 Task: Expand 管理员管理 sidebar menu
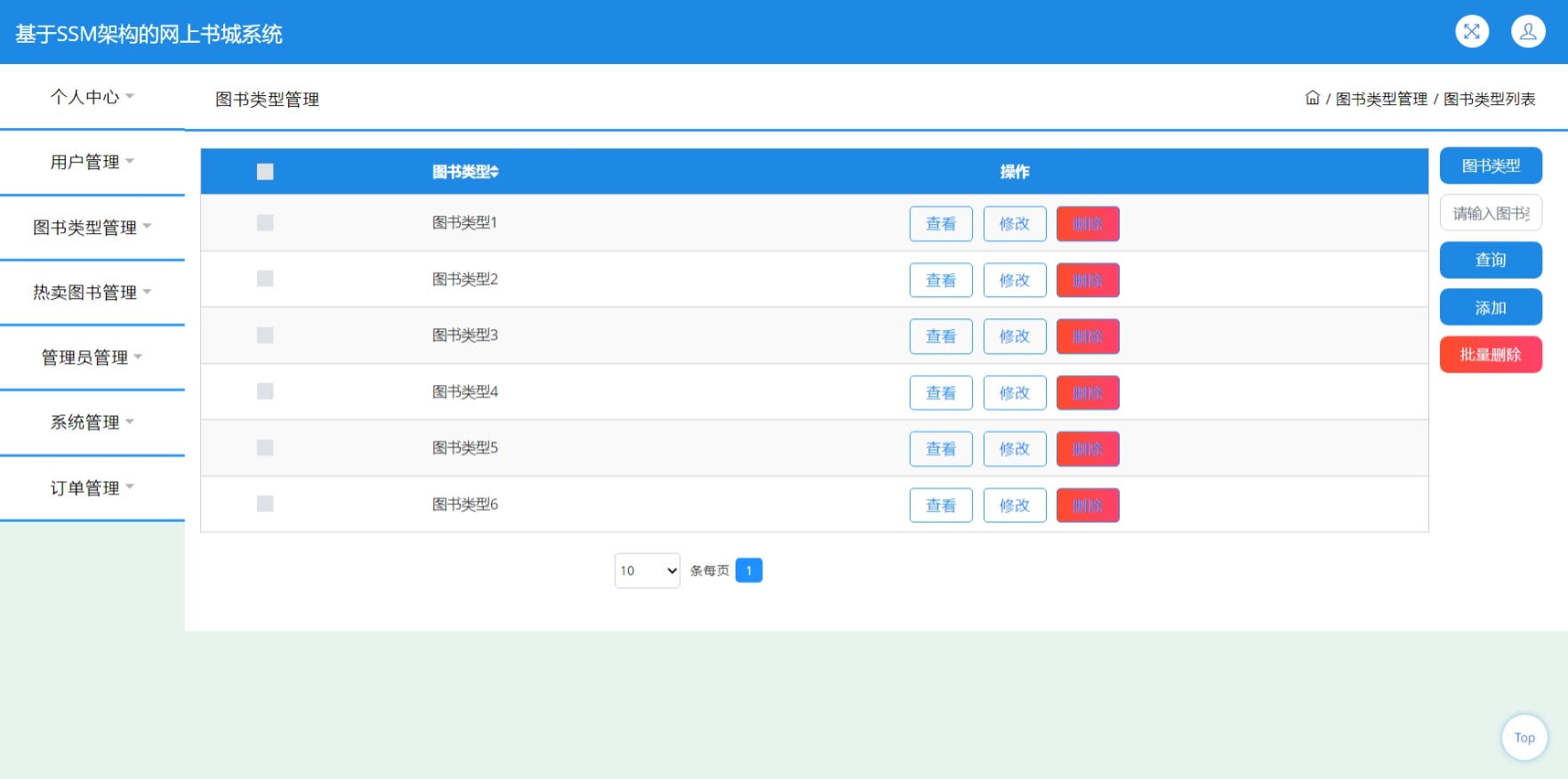(92, 357)
